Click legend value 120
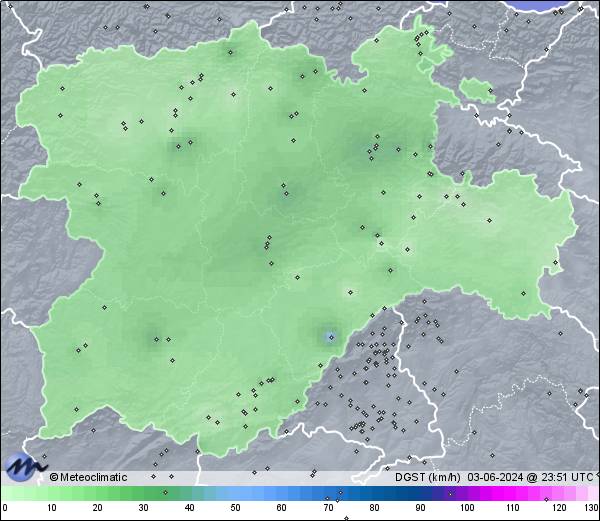The width and height of the screenshot is (600, 521). tap(559, 508)
